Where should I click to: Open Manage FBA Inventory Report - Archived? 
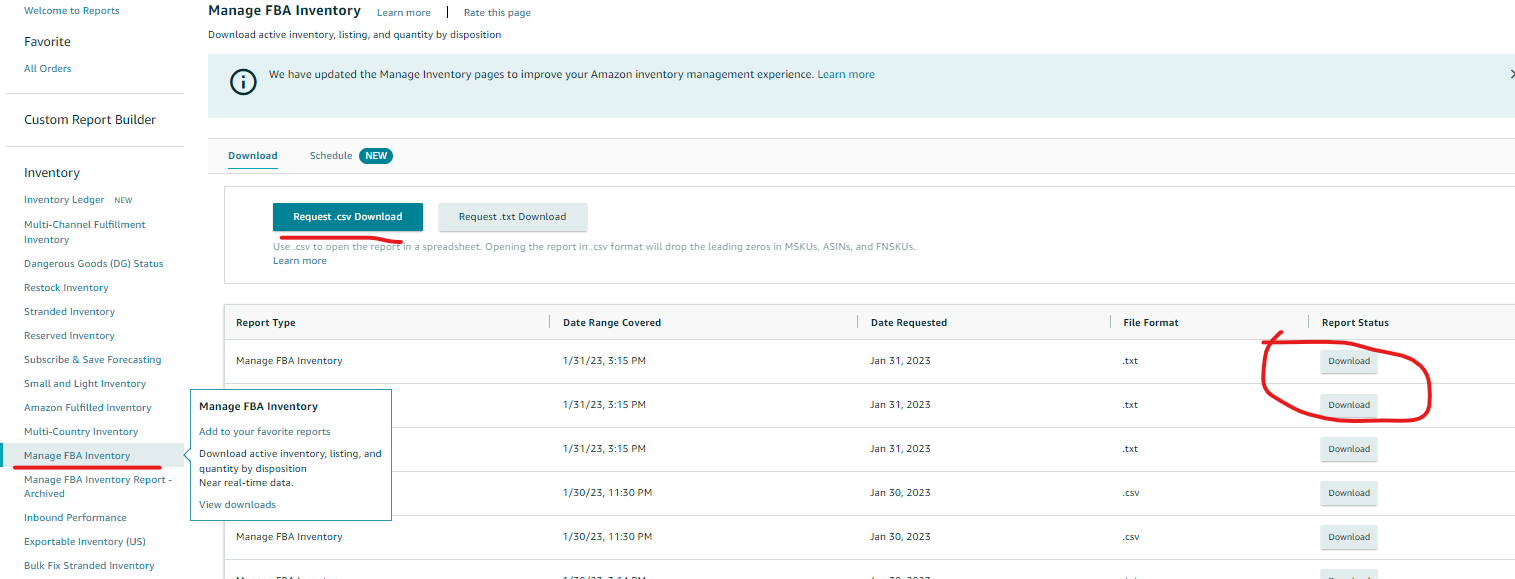[98, 487]
